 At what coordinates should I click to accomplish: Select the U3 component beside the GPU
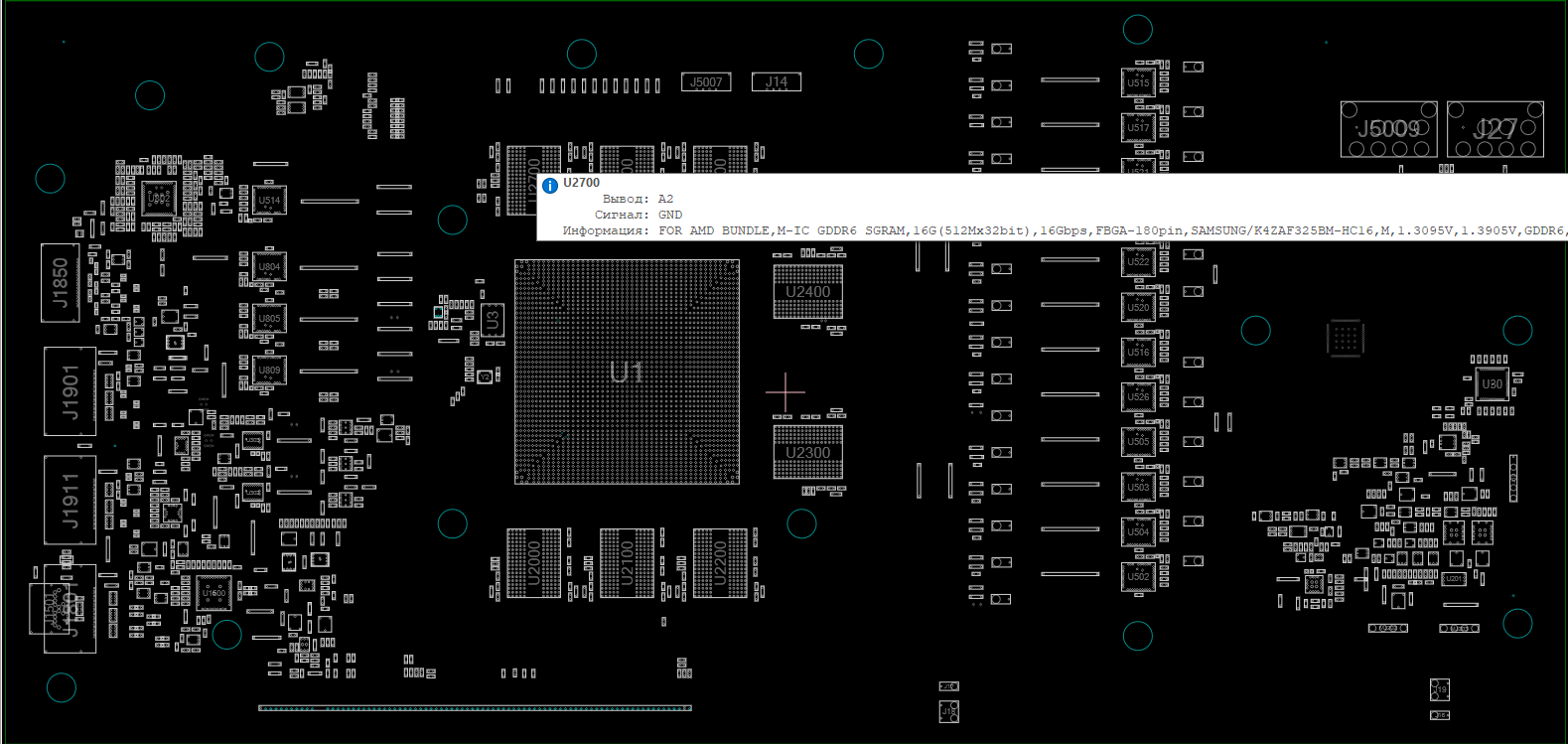click(493, 319)
